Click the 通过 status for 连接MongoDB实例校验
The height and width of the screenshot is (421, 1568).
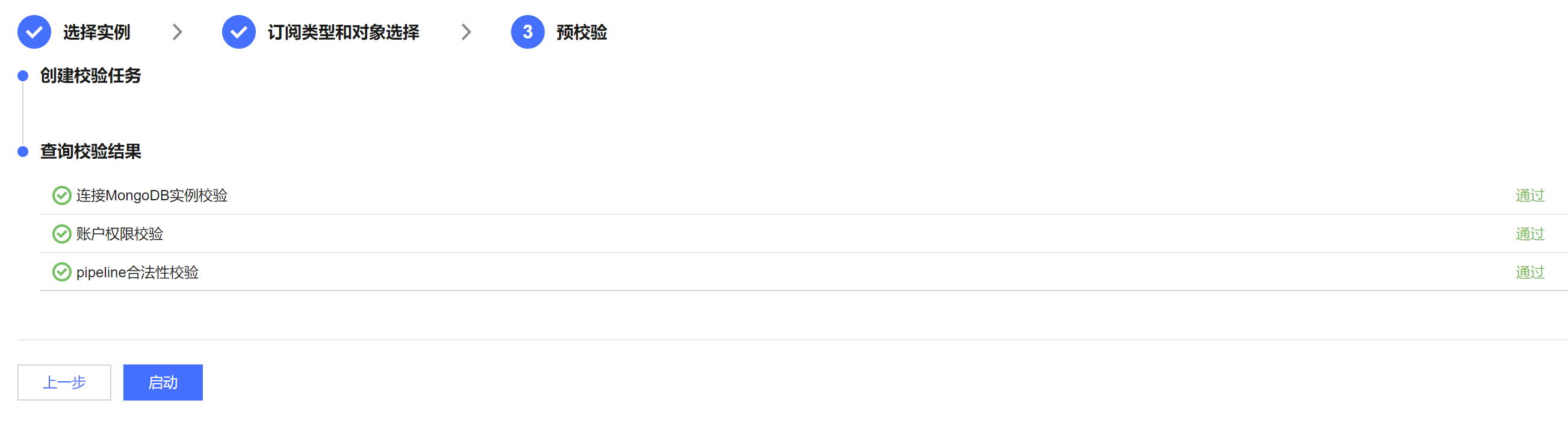point(1529,195)
